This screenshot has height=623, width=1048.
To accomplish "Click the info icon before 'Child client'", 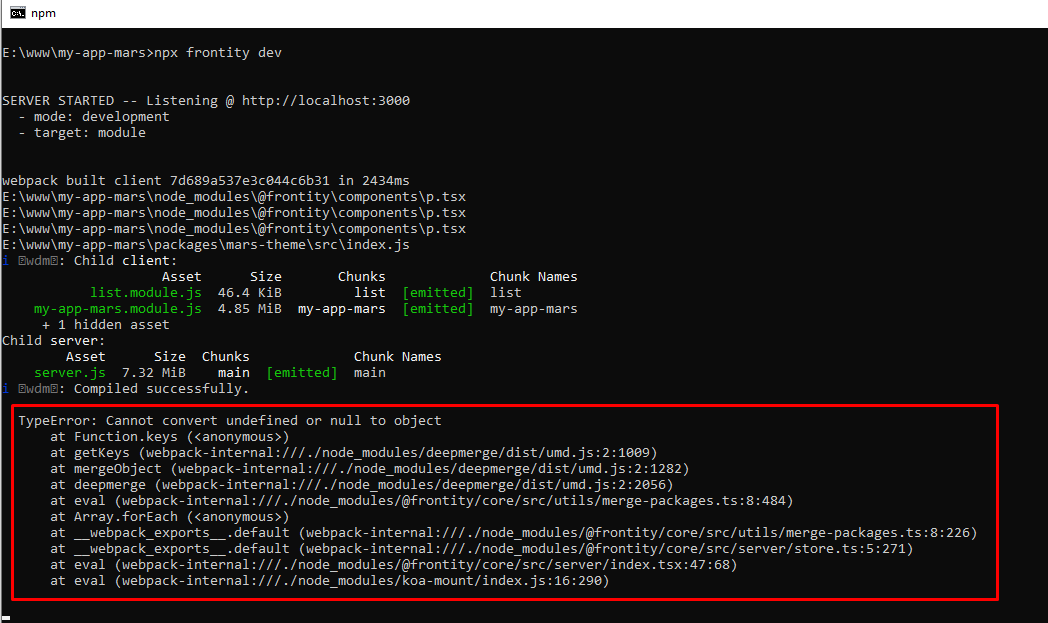I will pyautogui.click(x=6, y=261).
